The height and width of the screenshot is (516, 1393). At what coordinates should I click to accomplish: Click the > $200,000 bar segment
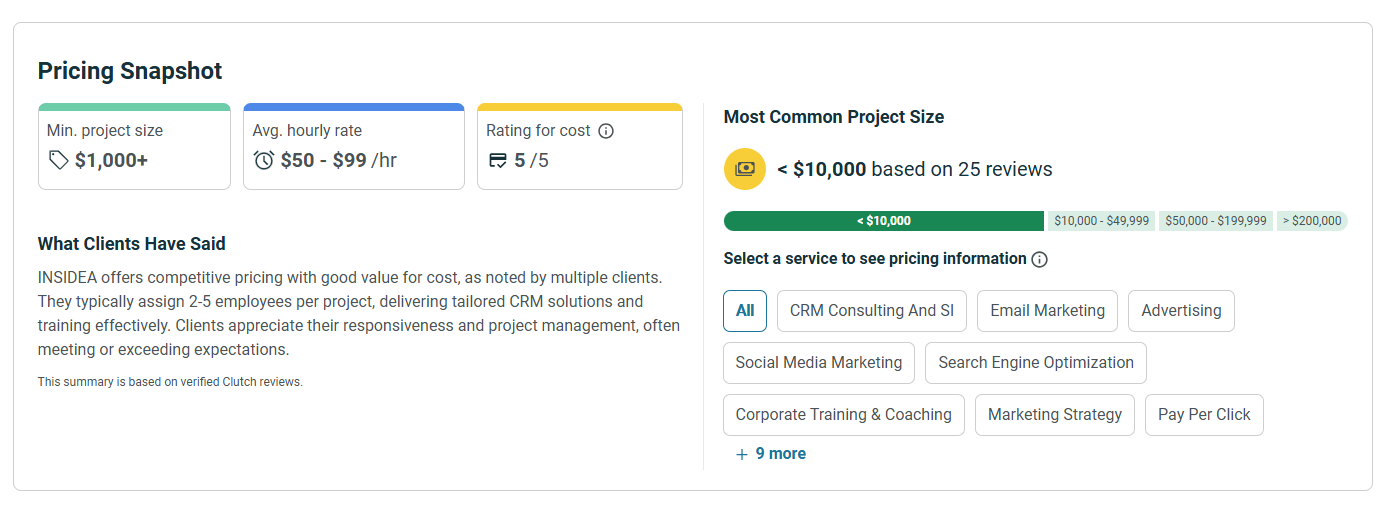tap(1312, 221)
